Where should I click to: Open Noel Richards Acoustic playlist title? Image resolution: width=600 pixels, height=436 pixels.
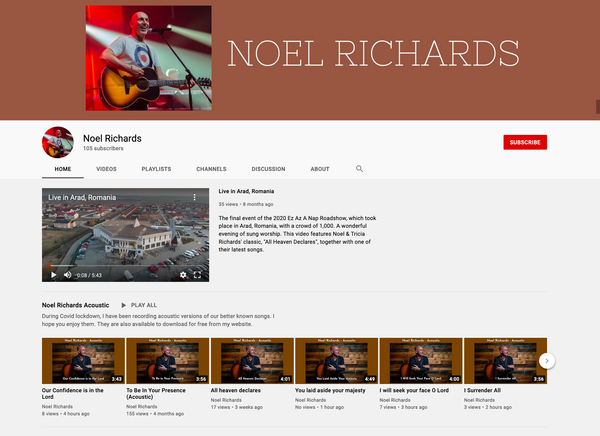point(75,305)
